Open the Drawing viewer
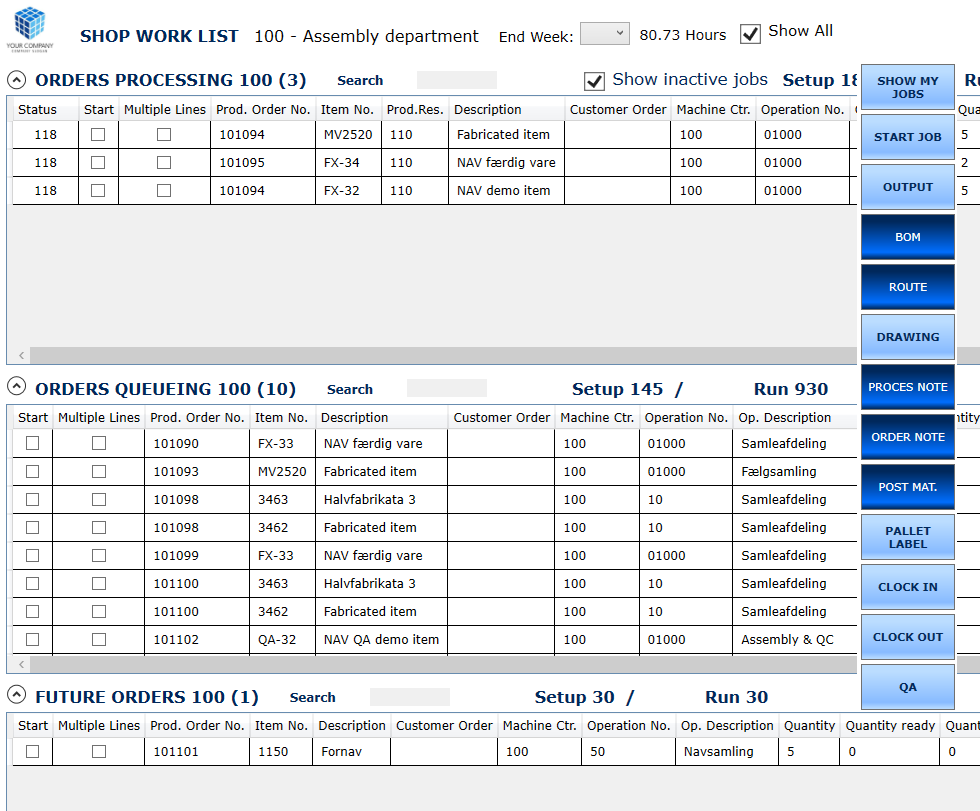Image resolution: width=980 pixels, height=811 pixels. click(907, 336)
